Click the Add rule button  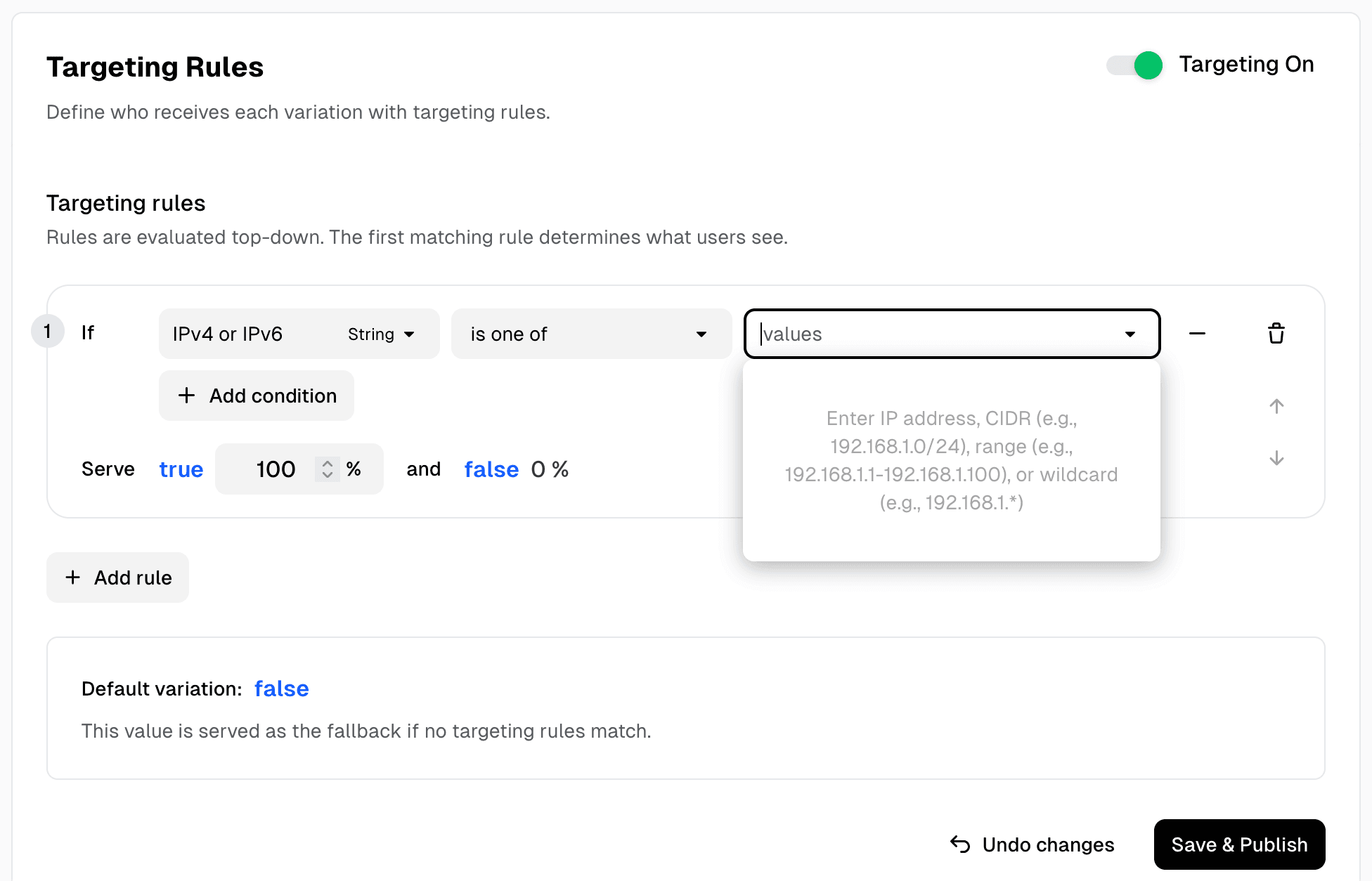coord(117,577)
